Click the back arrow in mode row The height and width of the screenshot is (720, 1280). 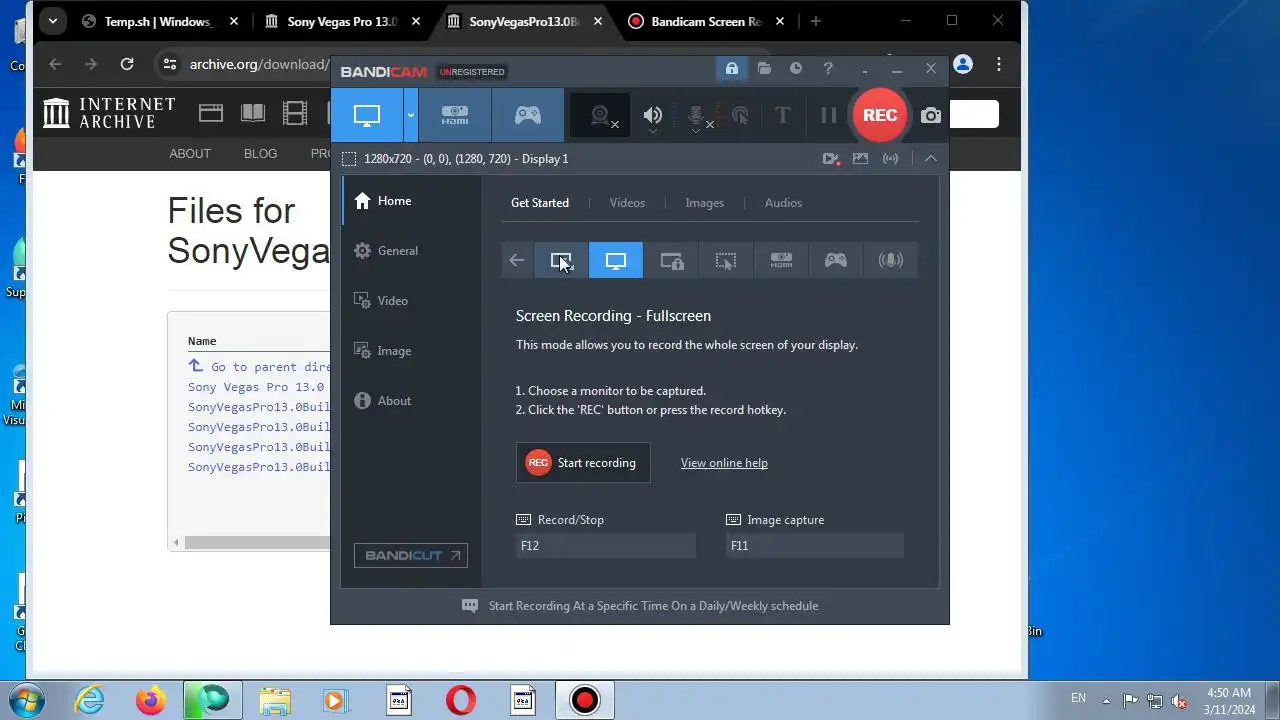click(516, 260)
